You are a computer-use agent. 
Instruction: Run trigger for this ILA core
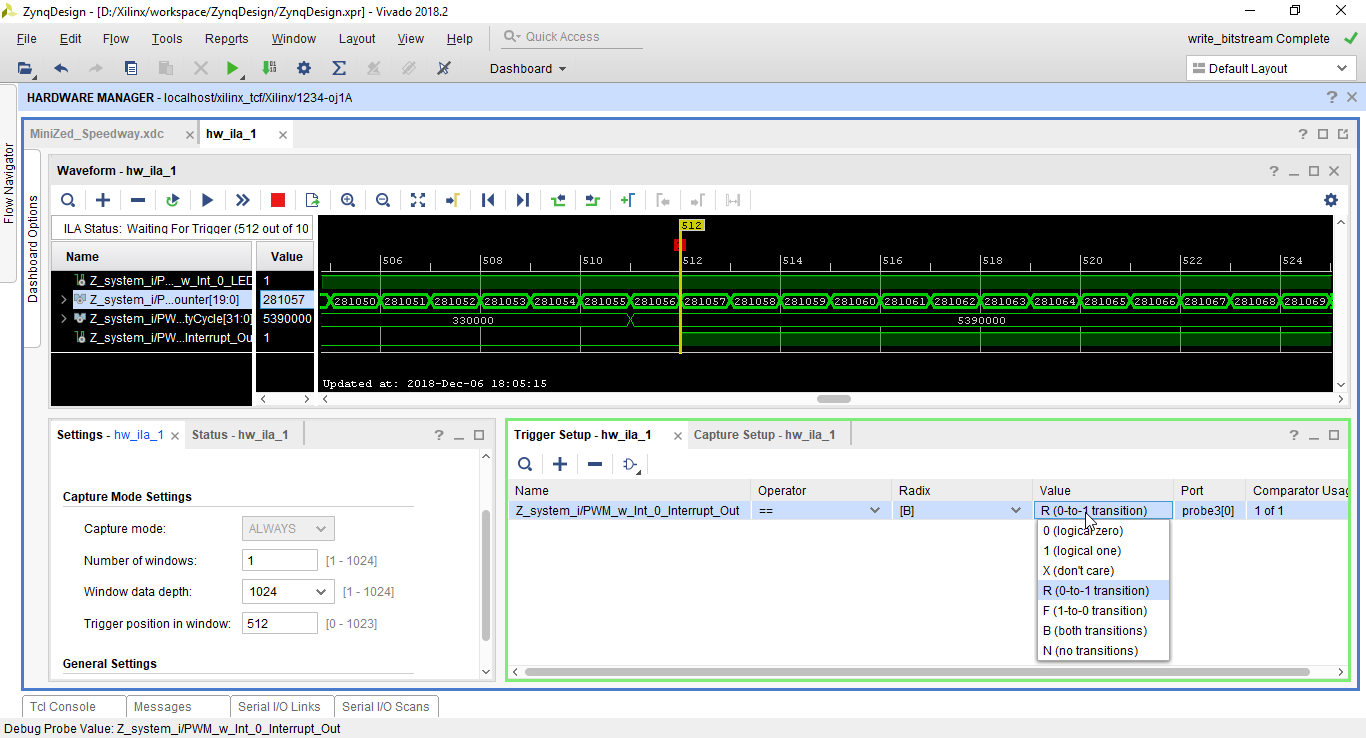click(208, 200)
